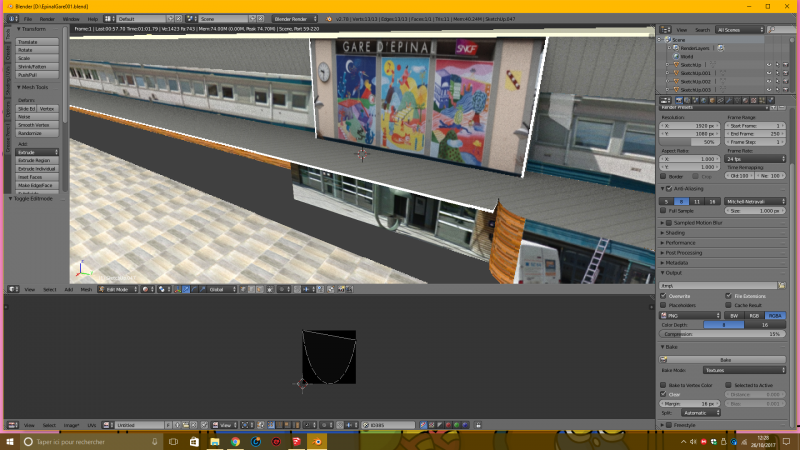This screenshot has width=800, height=450.
Task: Click the outliner editor type icon
Action: (665, 30)
